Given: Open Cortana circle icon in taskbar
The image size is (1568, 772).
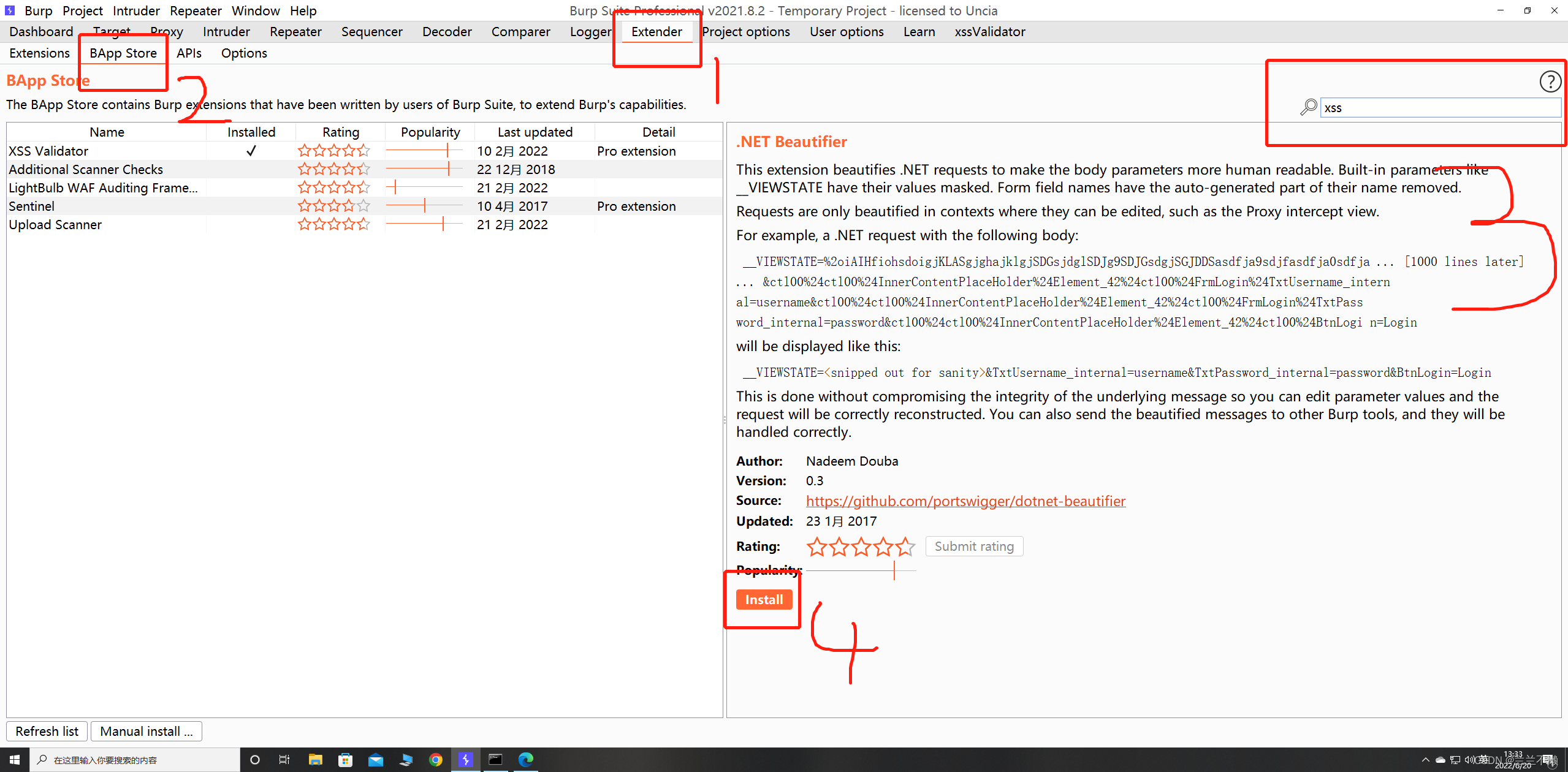Looking at the screenshot, I should point(255,760).
